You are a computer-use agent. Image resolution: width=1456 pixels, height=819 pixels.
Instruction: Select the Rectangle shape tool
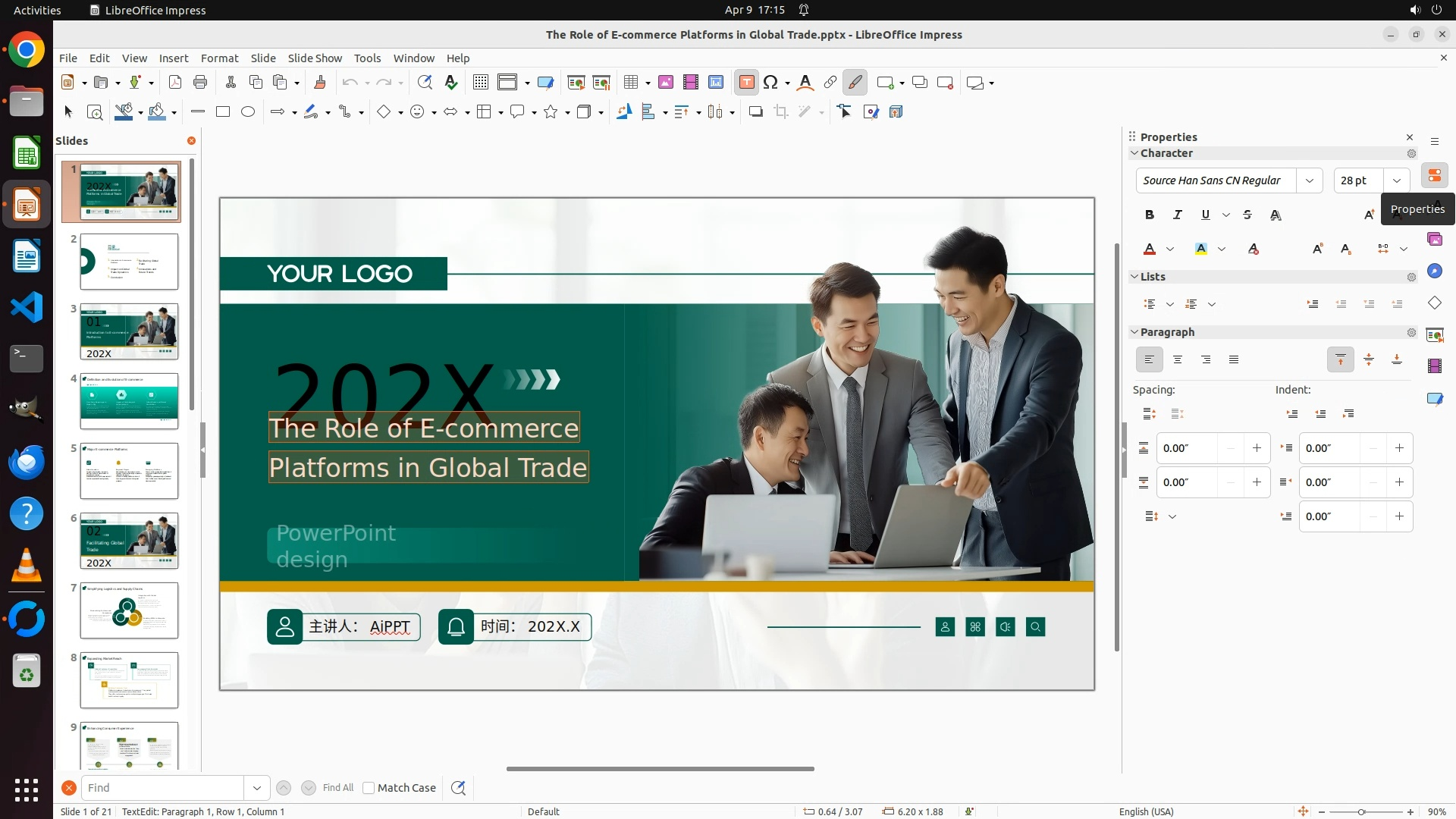[x=223, y=112]
